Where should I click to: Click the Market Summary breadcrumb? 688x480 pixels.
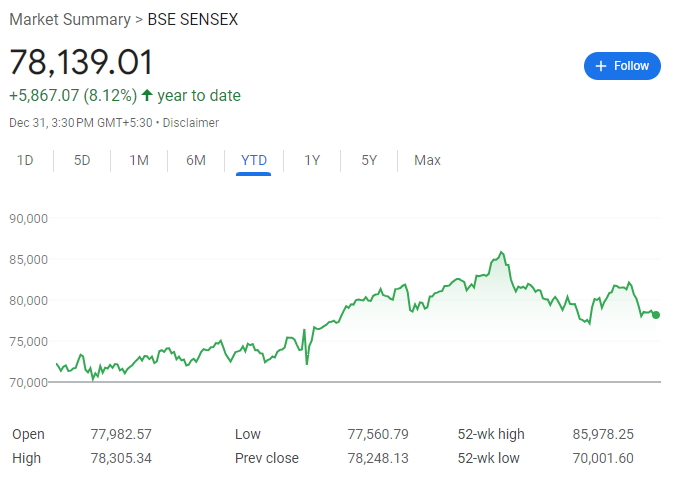click(x=69, y=20)
